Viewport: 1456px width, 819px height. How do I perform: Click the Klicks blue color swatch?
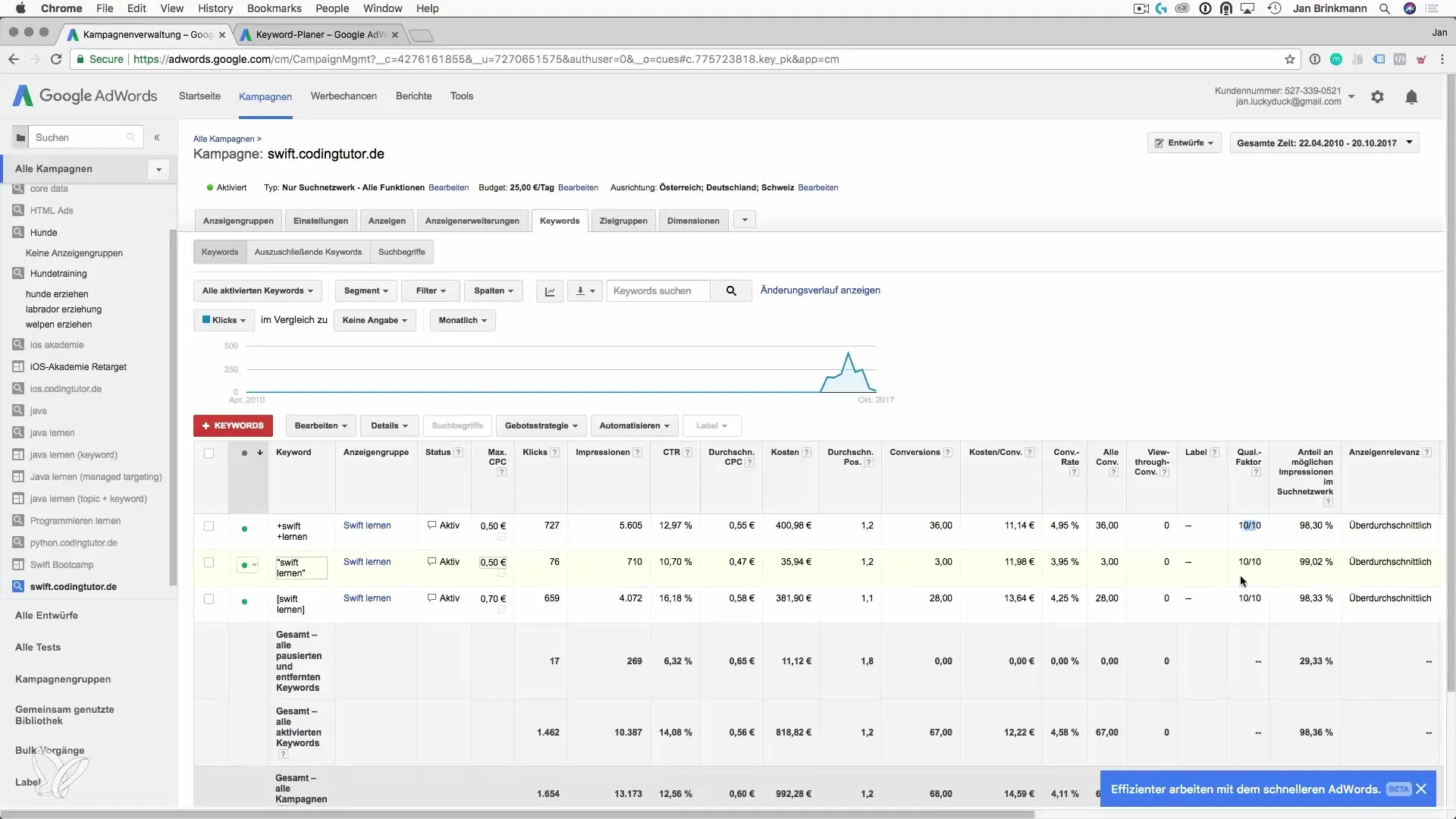click(206, 320)
